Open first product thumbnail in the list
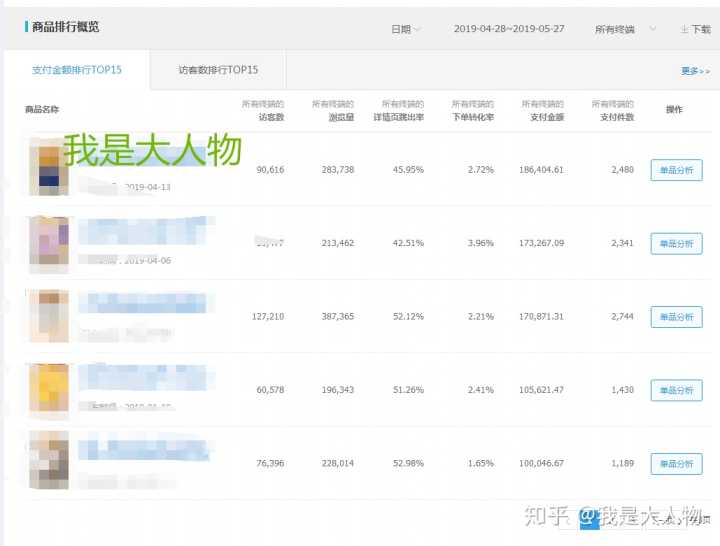Image resolution: width=720 pixels, height=546 pixels. click(x=48, y=166)
